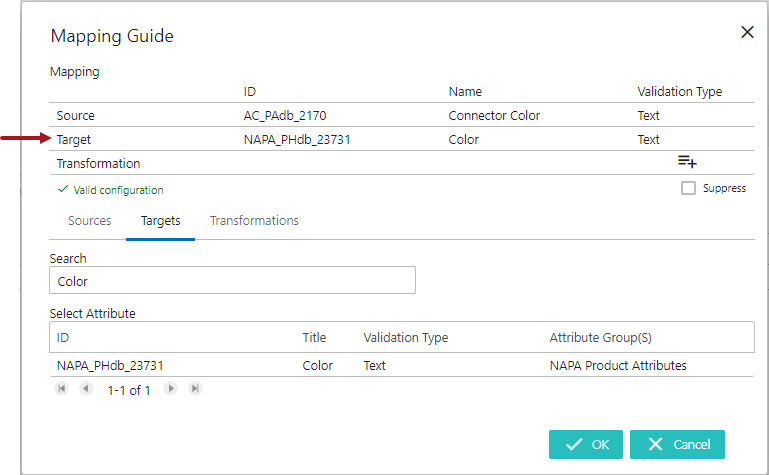This screenshot has width=769, height=475.
Task: Click the Search input field
Action: pos(232,281)
